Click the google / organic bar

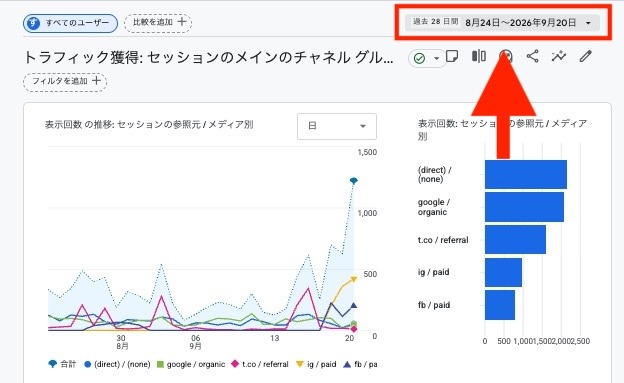[x=524, y=207]
